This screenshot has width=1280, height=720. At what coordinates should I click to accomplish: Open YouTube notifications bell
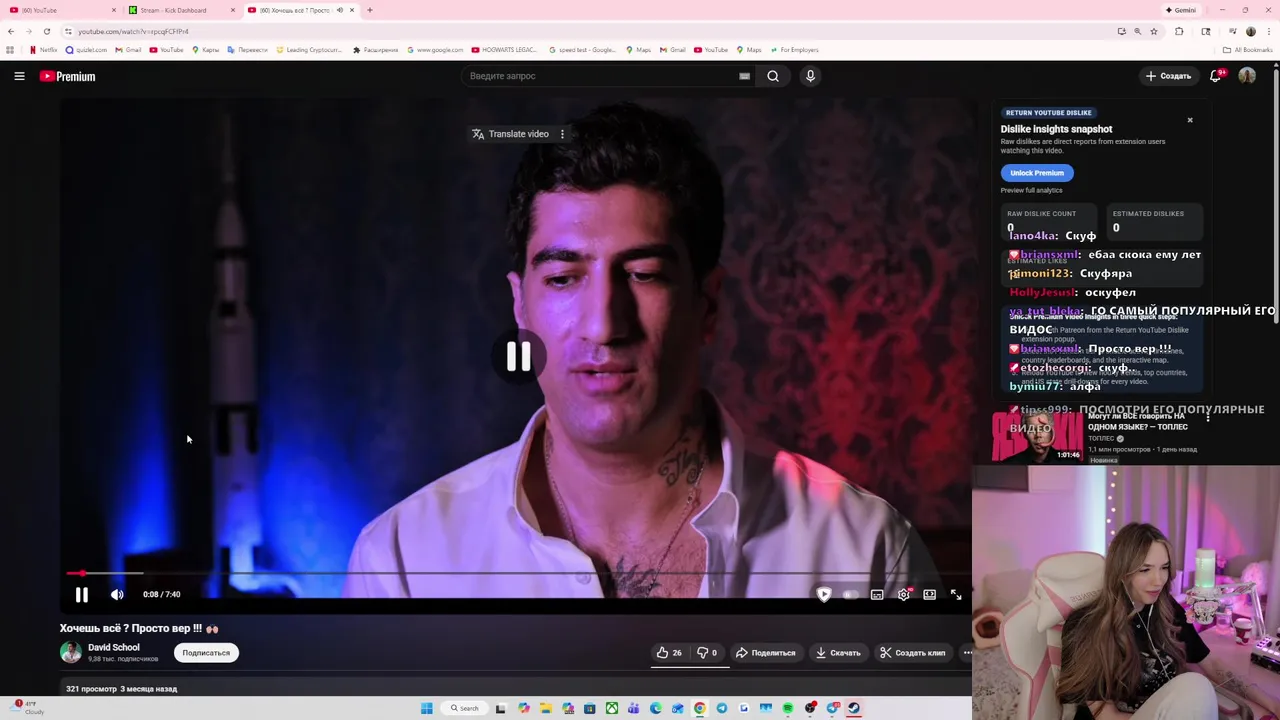click(1216, 76)
